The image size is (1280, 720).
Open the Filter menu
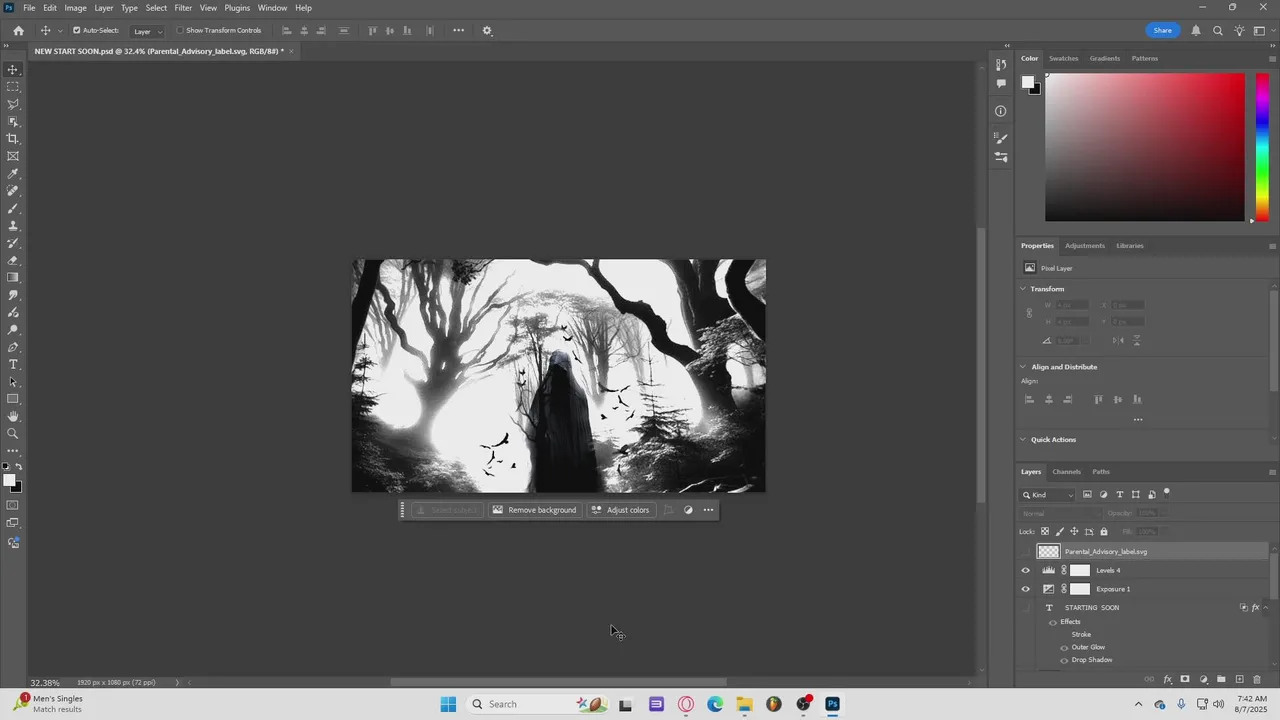183,8
